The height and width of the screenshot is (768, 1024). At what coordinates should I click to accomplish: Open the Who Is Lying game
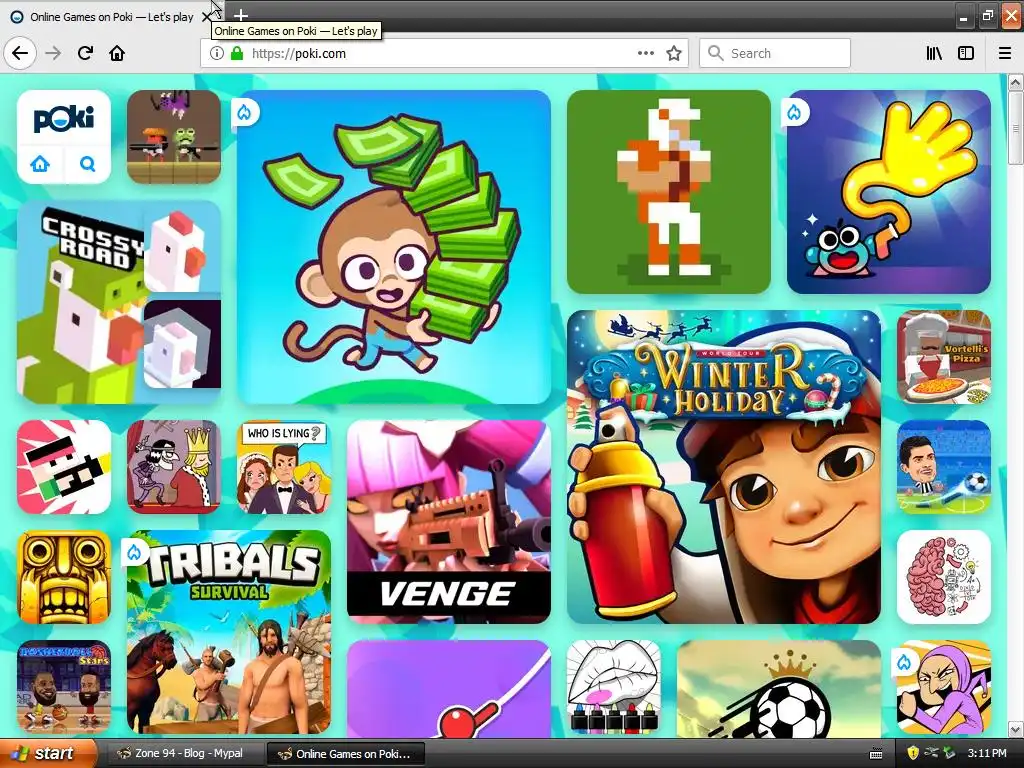point(284,467)
